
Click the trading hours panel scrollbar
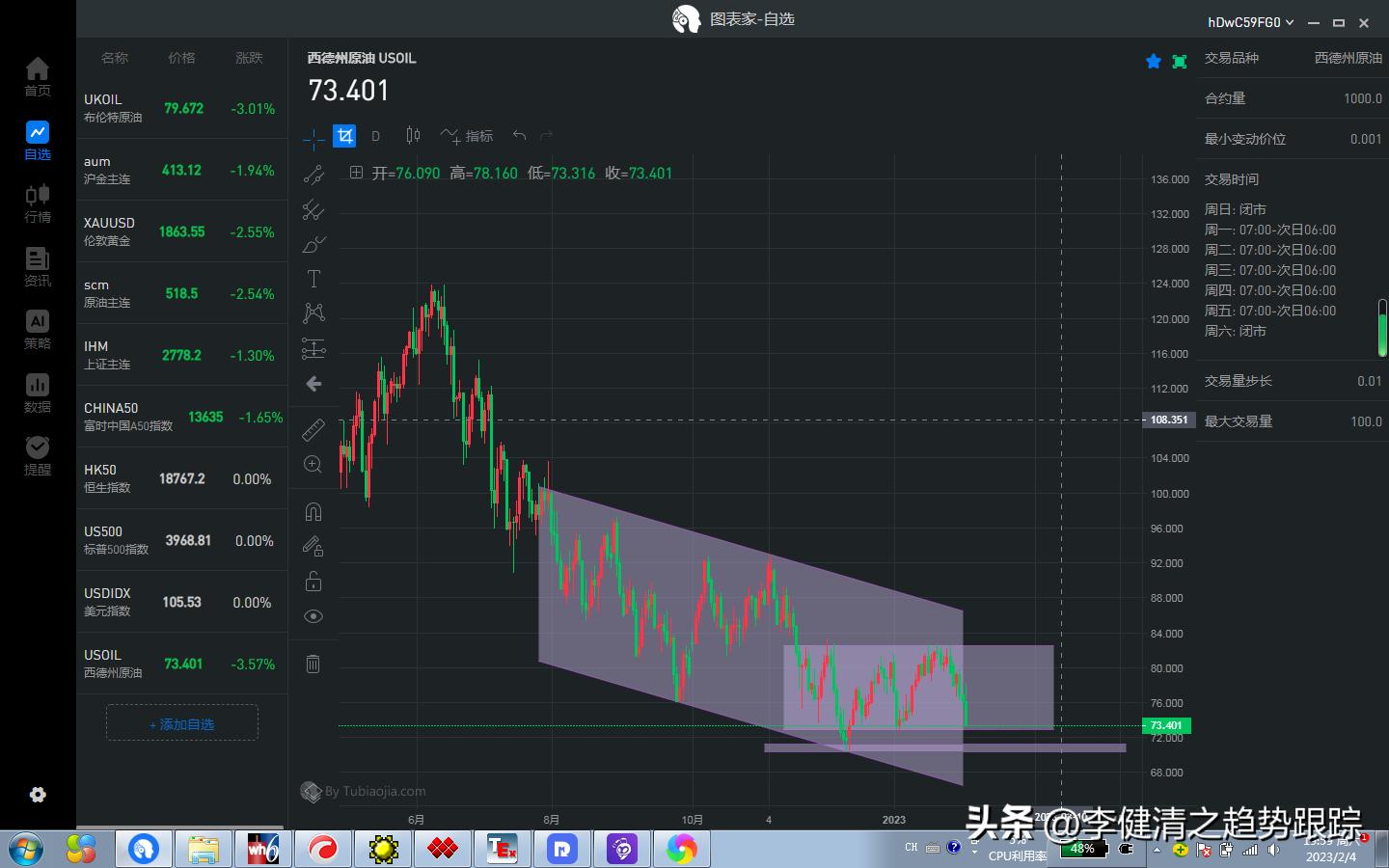coord(1382,328)
